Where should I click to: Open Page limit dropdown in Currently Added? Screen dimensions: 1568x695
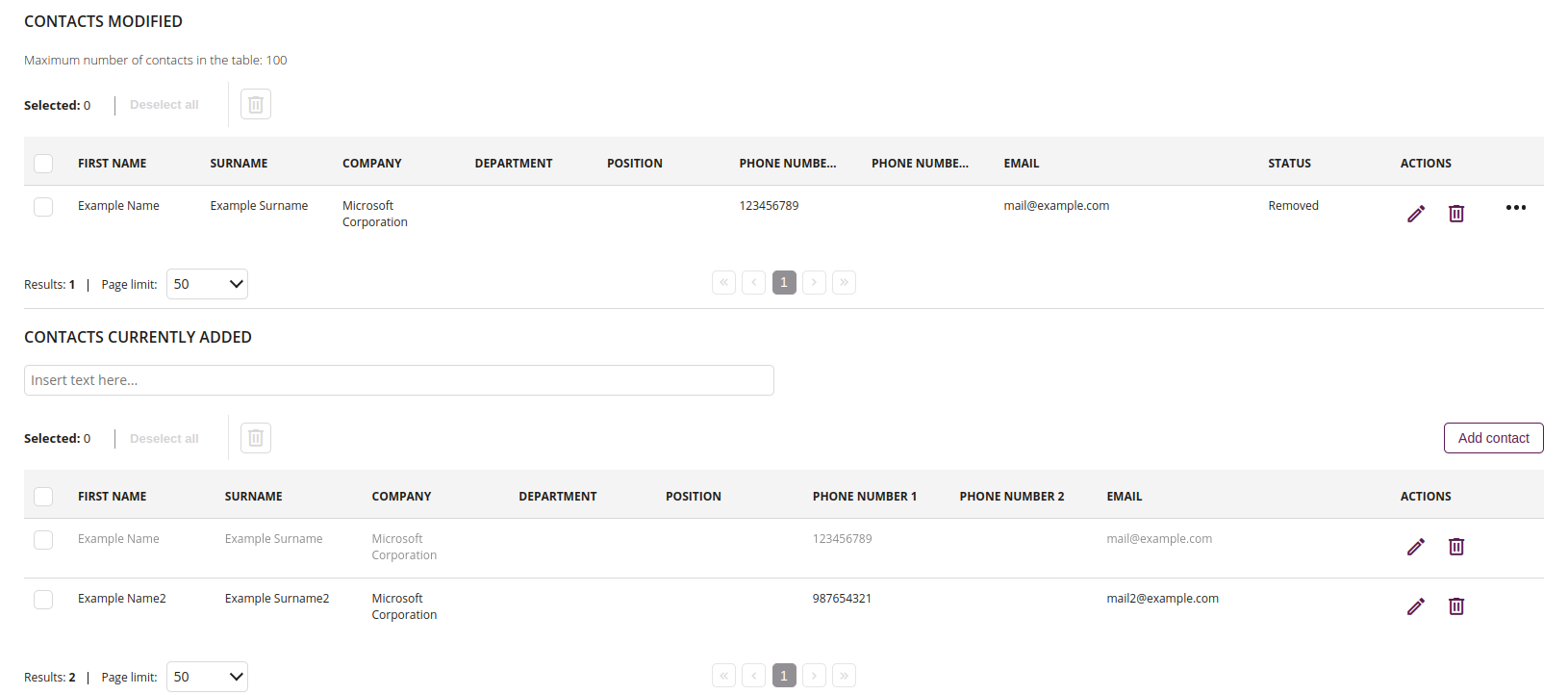click(207, 677)
